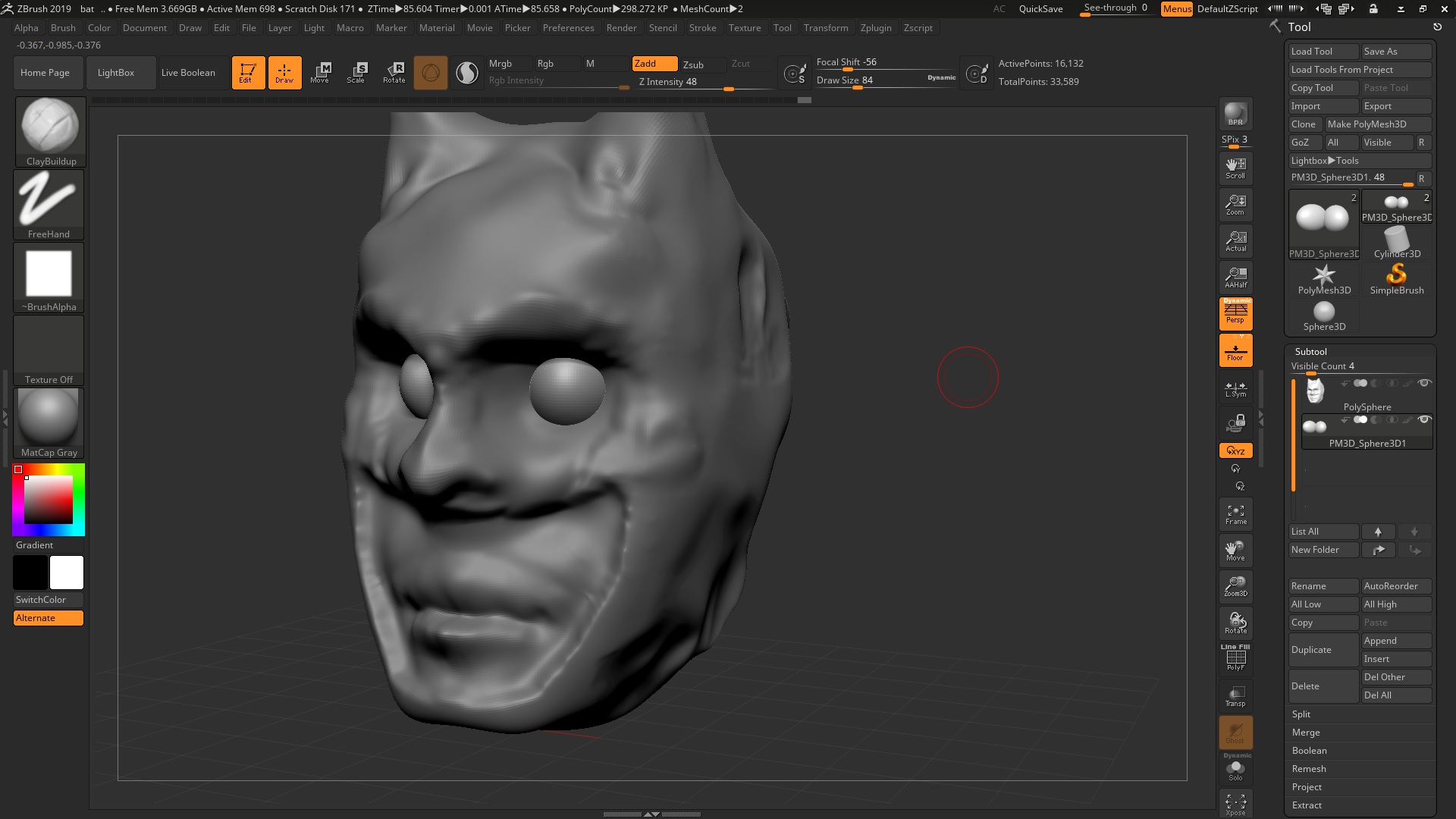1456x819 pixels.
Task: Open the Preferences menu
Action: (568, 28)
